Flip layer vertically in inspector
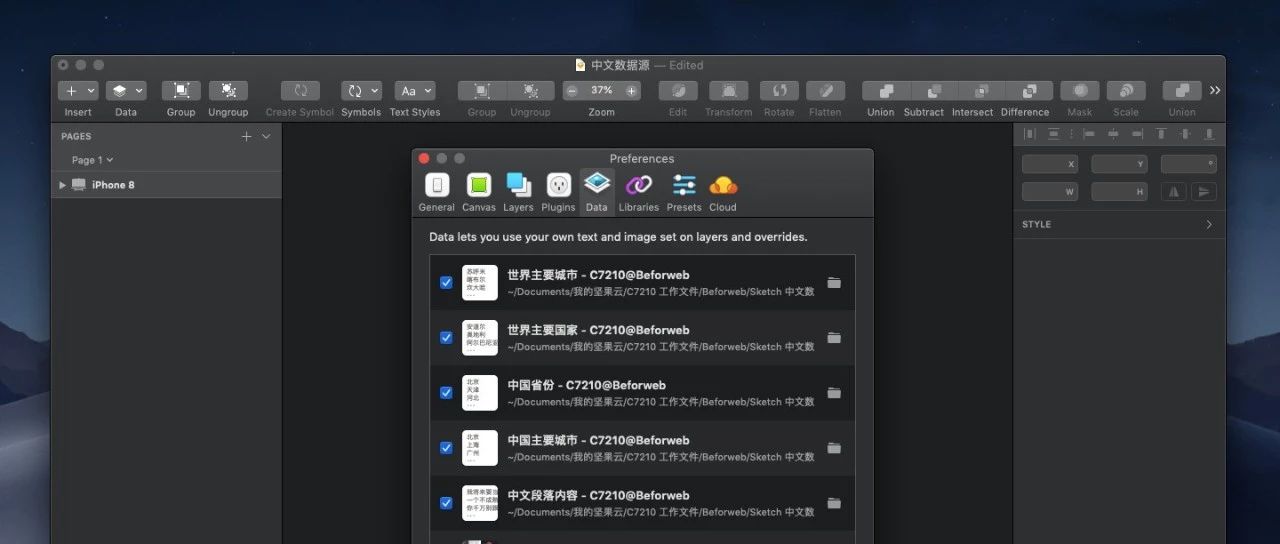Viewport: 1280px width, 544px height. pos(1203,192)
